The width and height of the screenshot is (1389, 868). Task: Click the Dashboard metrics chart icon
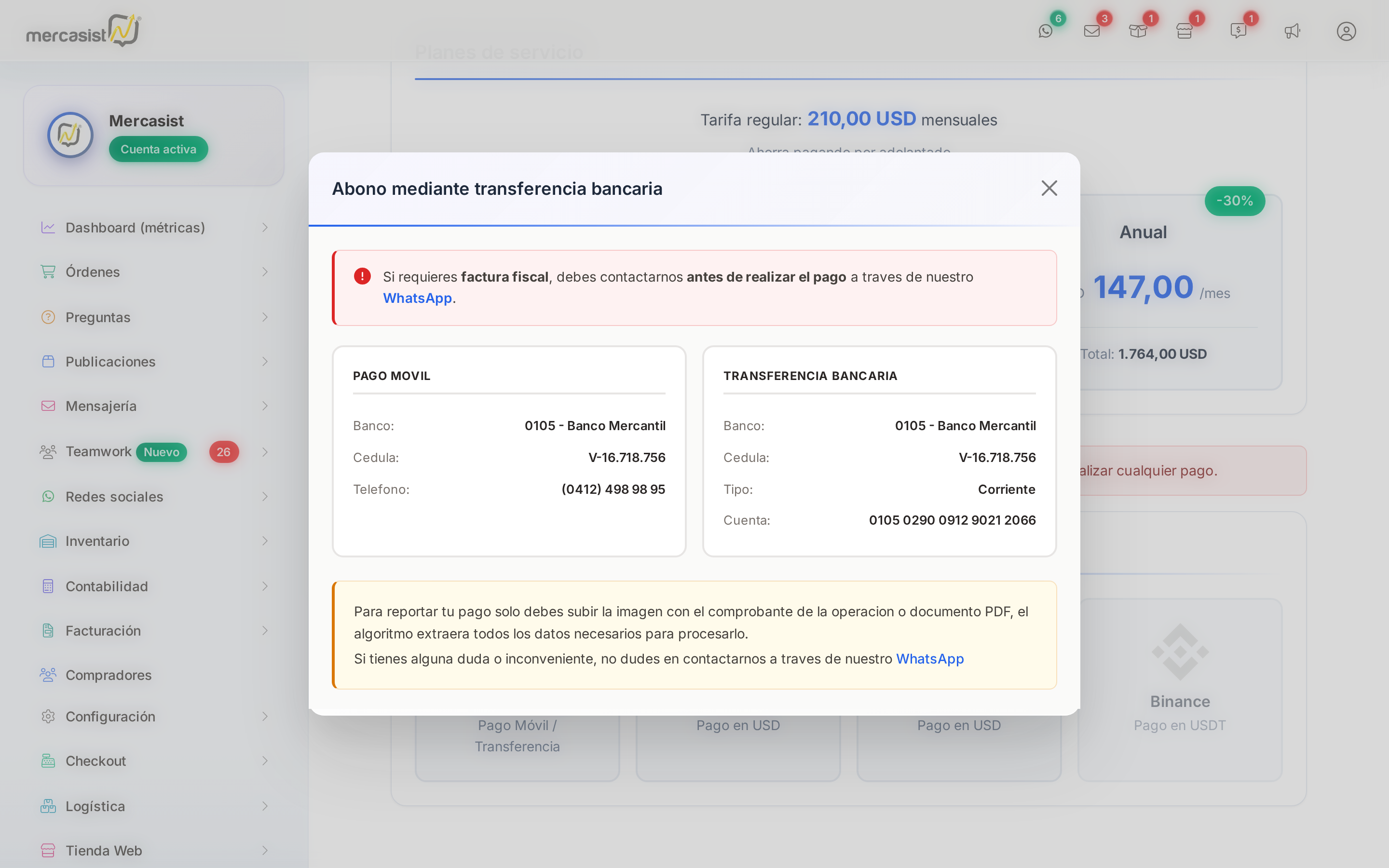(x=48, y=227)
